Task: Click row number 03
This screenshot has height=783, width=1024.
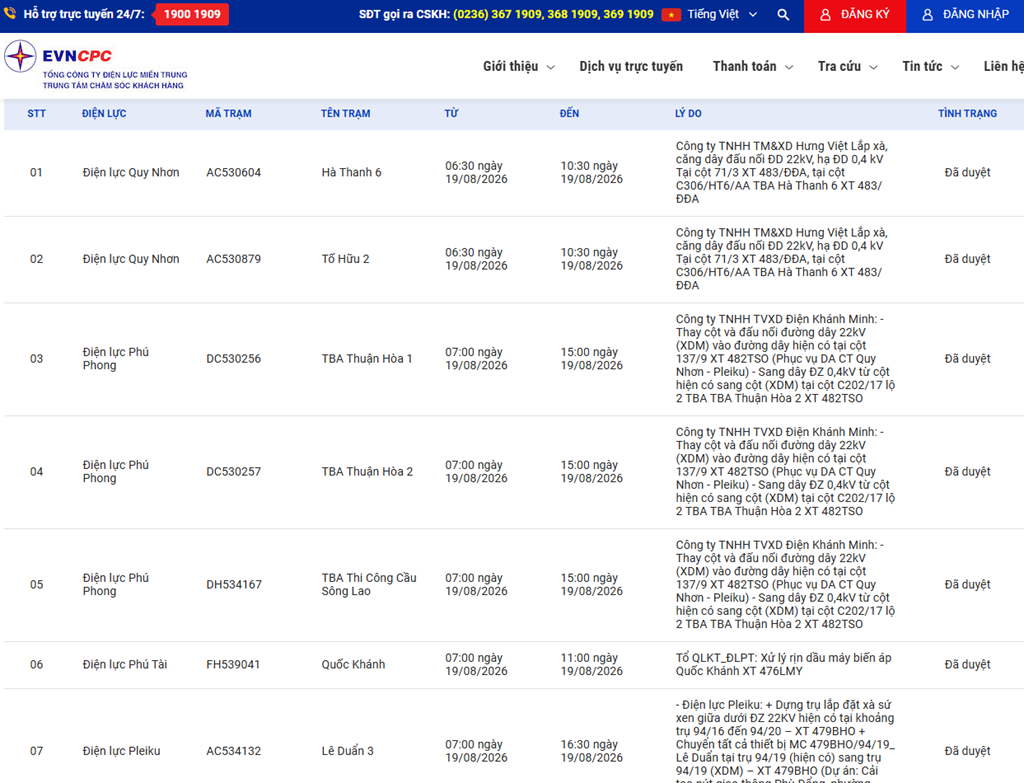Action: coord(37,359)
